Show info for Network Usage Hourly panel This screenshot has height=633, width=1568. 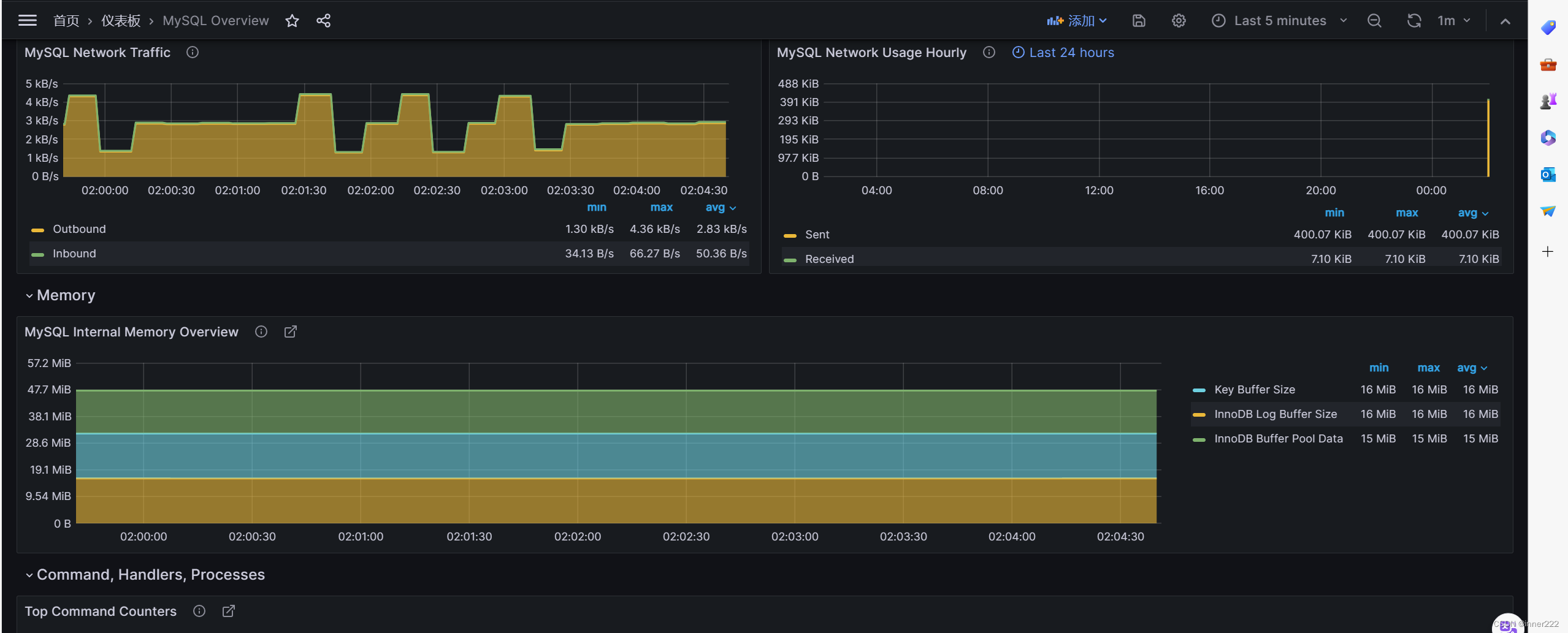(x=989, y=53)
